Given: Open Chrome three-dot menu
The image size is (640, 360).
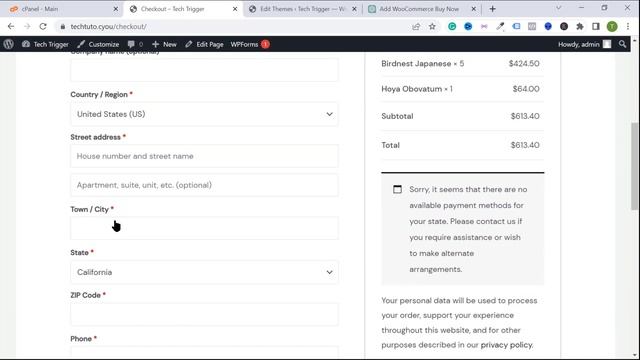Looking at the screenshot, I should pos(628,27).
